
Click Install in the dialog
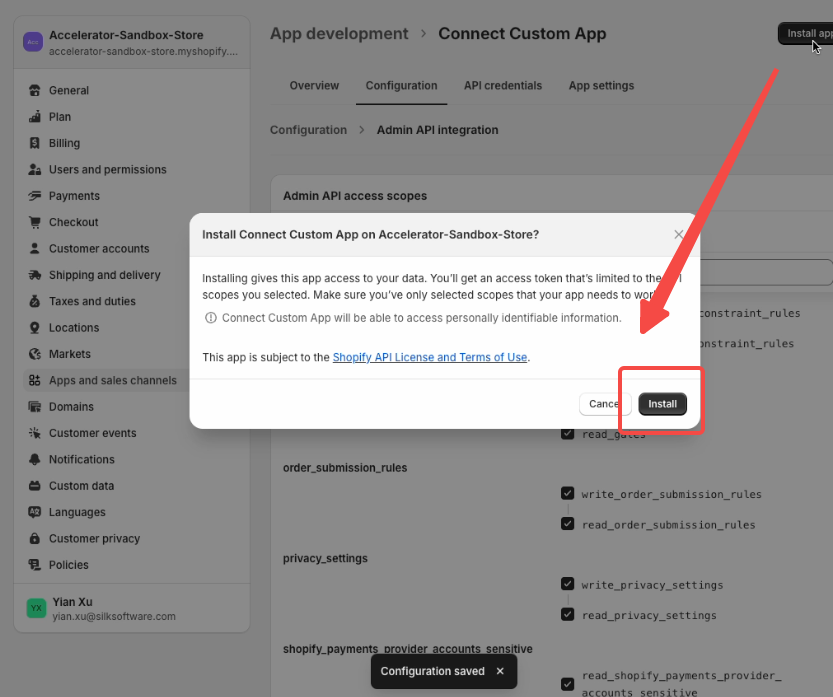[662, 404]
